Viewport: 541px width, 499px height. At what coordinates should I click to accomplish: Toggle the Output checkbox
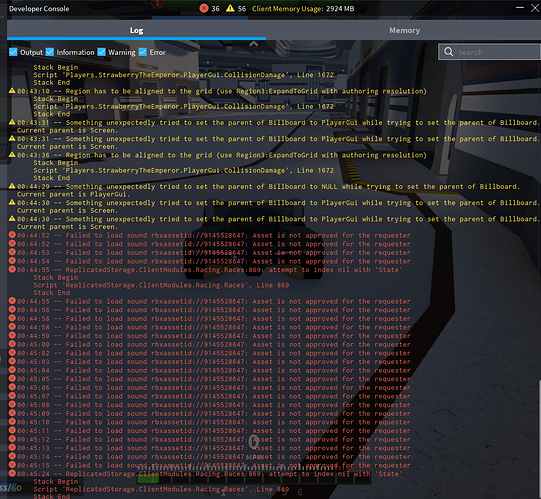(13, 52)
